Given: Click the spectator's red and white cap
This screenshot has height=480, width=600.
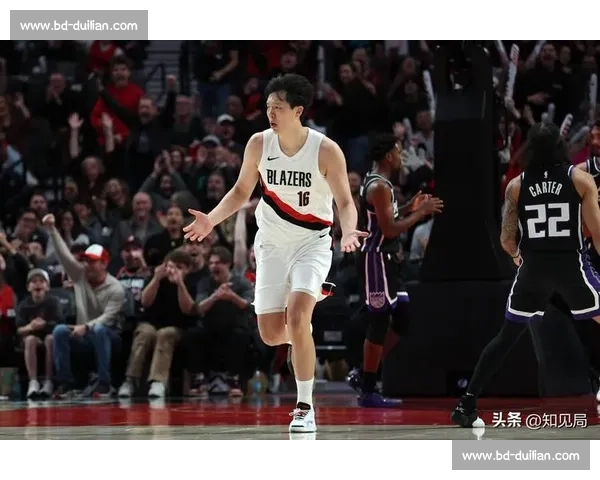Looking at the screenshot, I should tap(96, 253).
